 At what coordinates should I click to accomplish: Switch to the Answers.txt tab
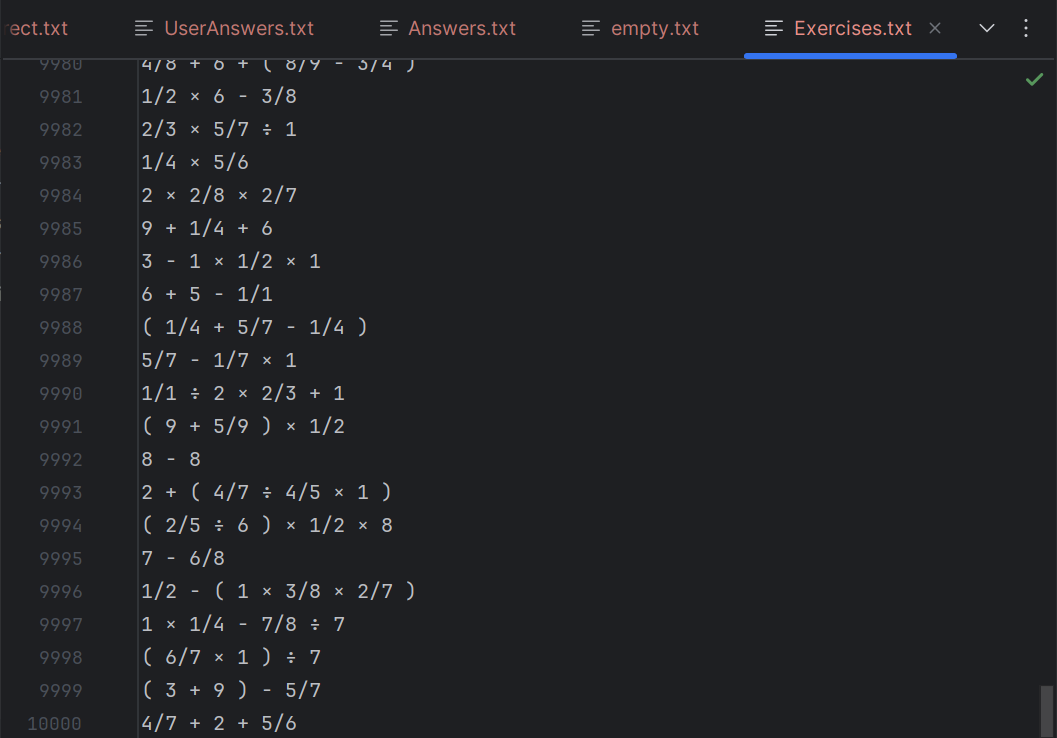point(447,28)
